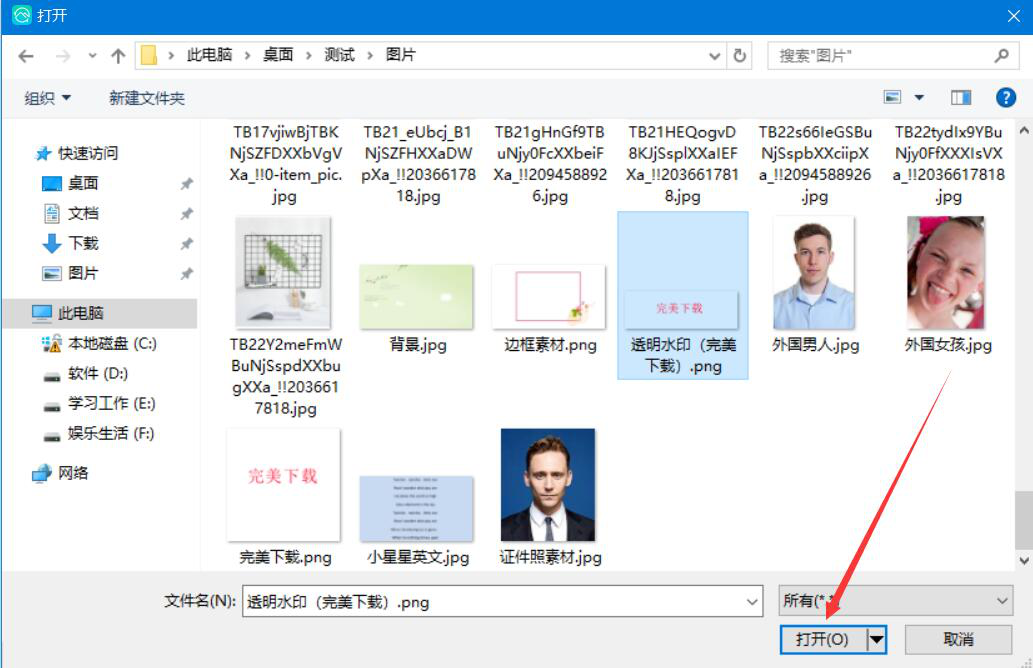Image resolution: width=1033 pixels, height=668 pixels.
Task: Go up one folder level
Action: pos(118,56)
